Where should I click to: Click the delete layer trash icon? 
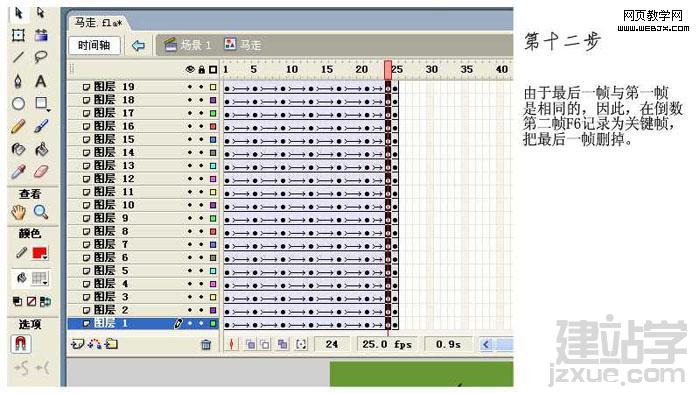(x=206, y=344)
